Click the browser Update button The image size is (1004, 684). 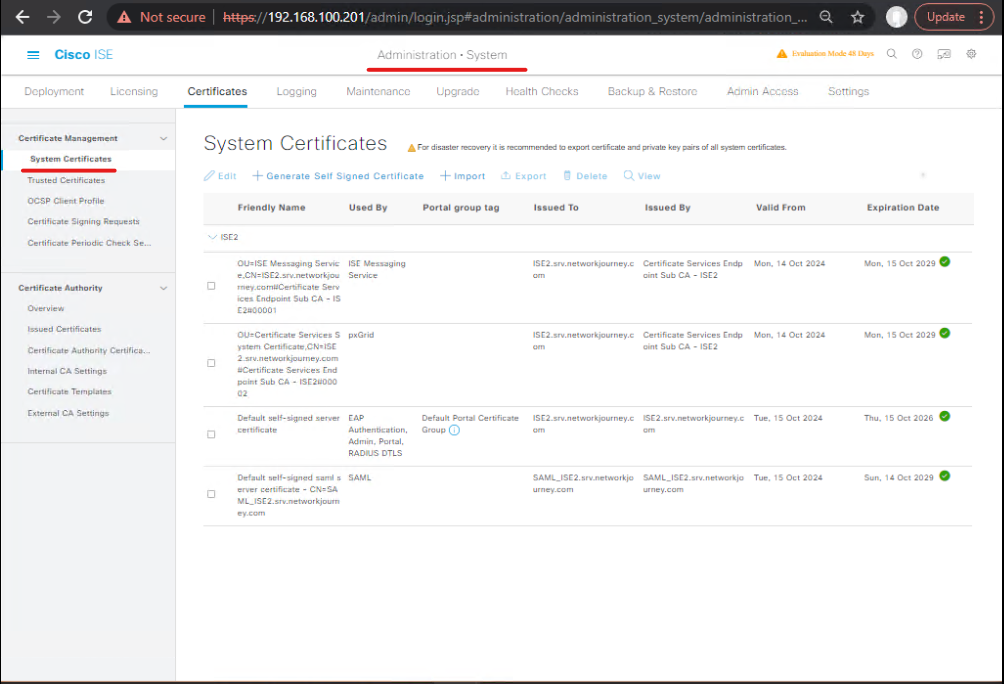[946, 17]
